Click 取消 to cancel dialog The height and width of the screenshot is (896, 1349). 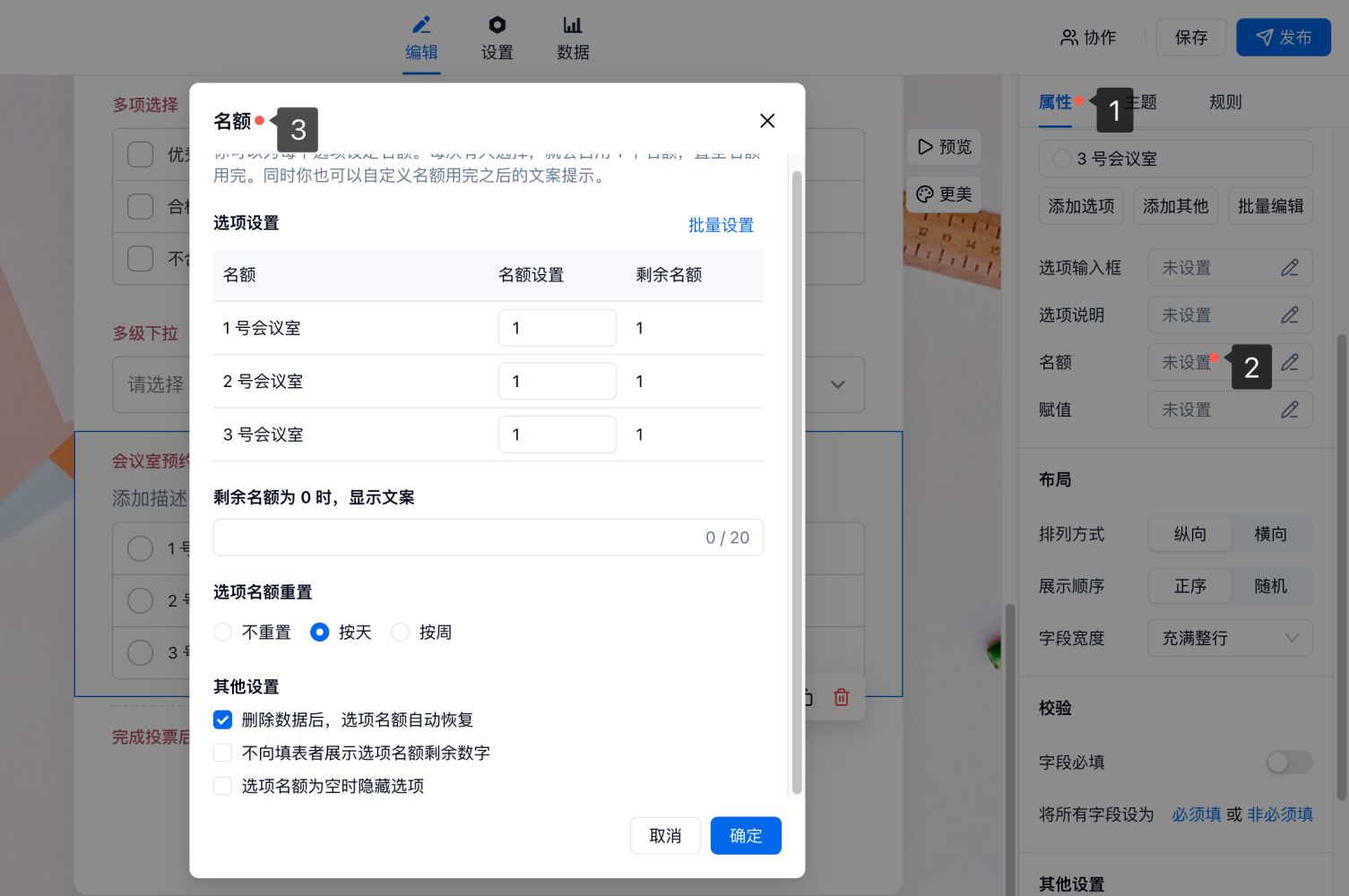coord(665,836)
